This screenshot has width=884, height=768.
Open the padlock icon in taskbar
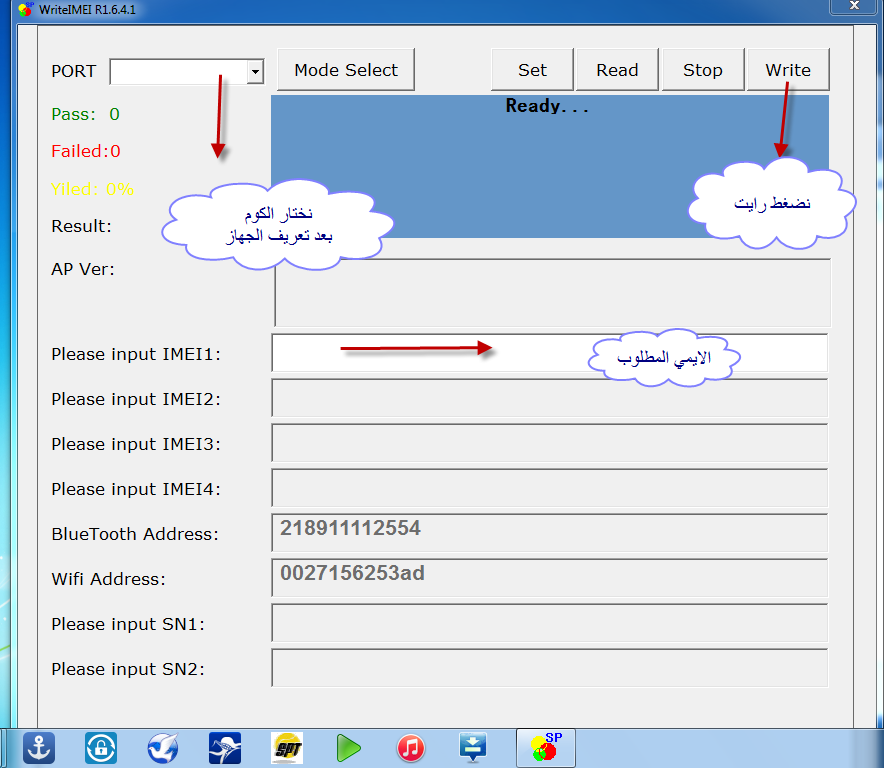[101, 748]
